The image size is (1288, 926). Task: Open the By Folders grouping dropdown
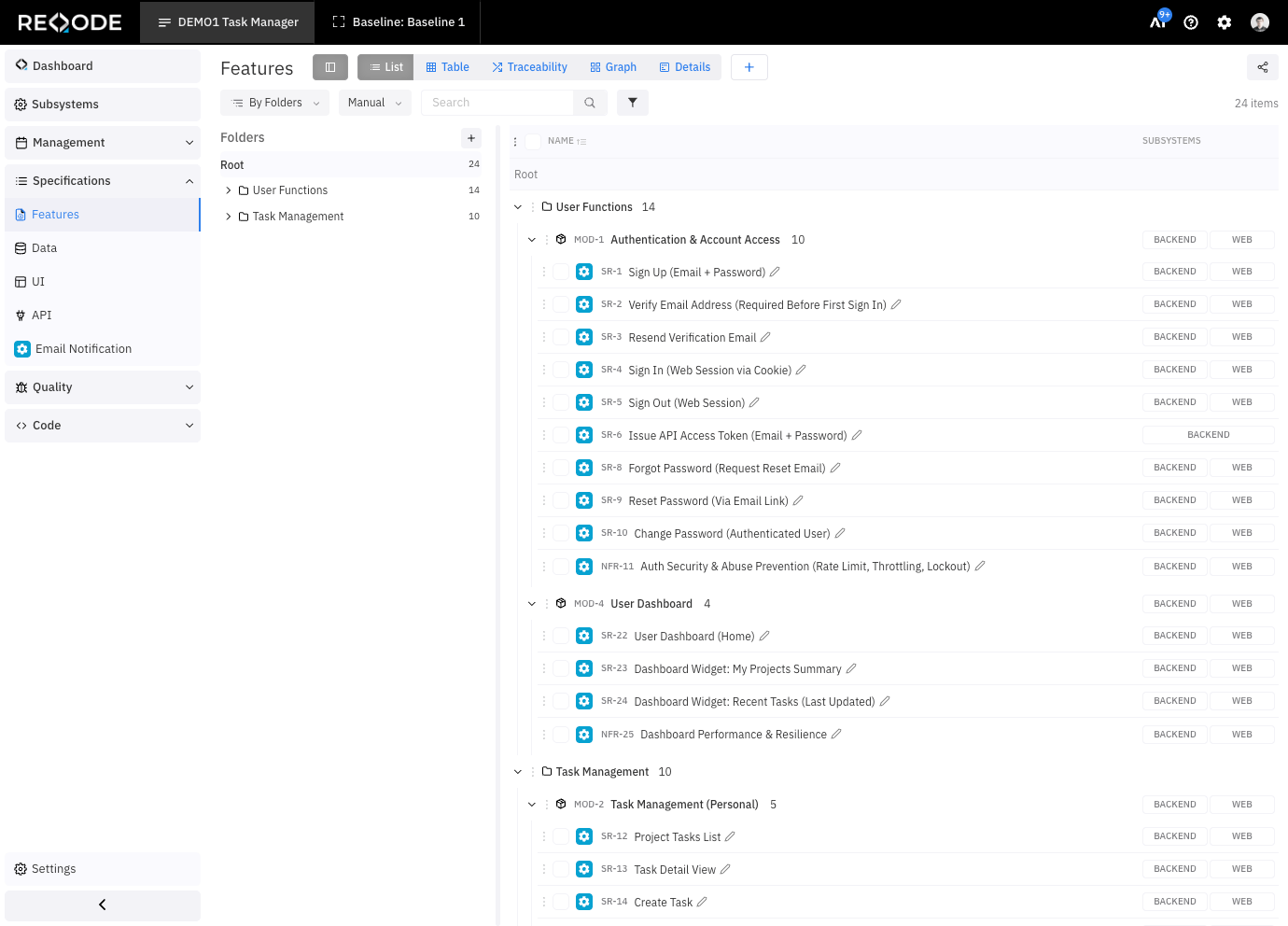pos(275,103)
